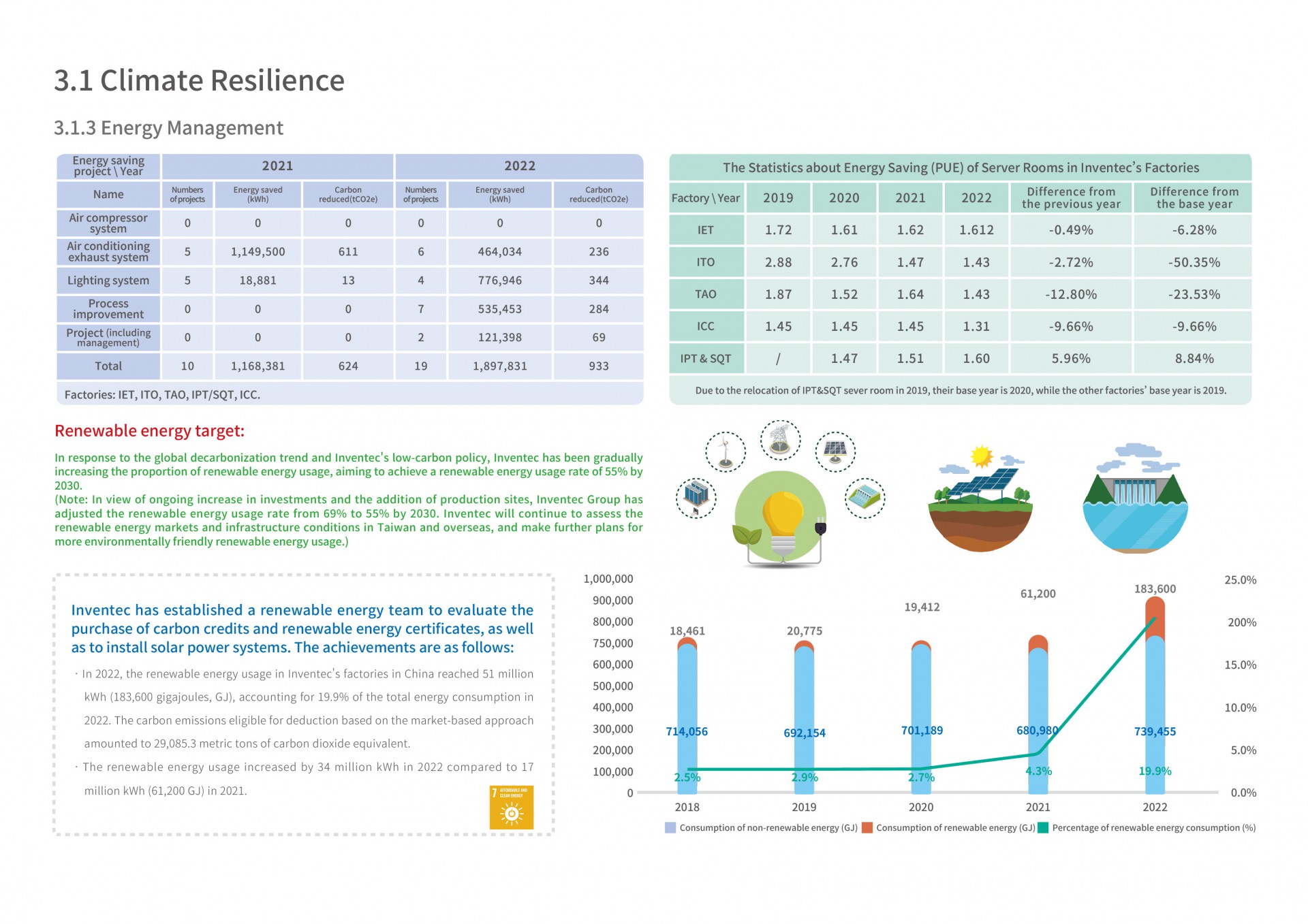Click the Factories footnote line
Image resolution: width=1308 pixels, height=924 pixels.
coord(162,395)
